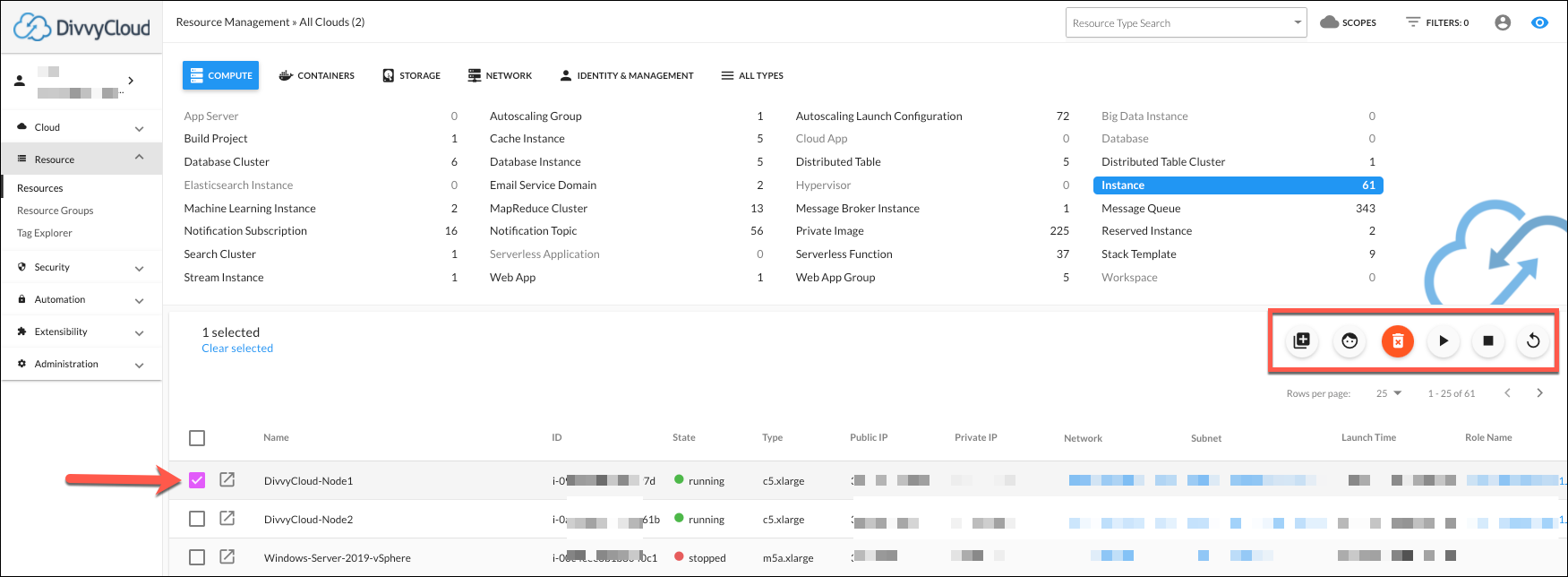
Task: Sort by the Name column header
Action: [x=276, y=437]
